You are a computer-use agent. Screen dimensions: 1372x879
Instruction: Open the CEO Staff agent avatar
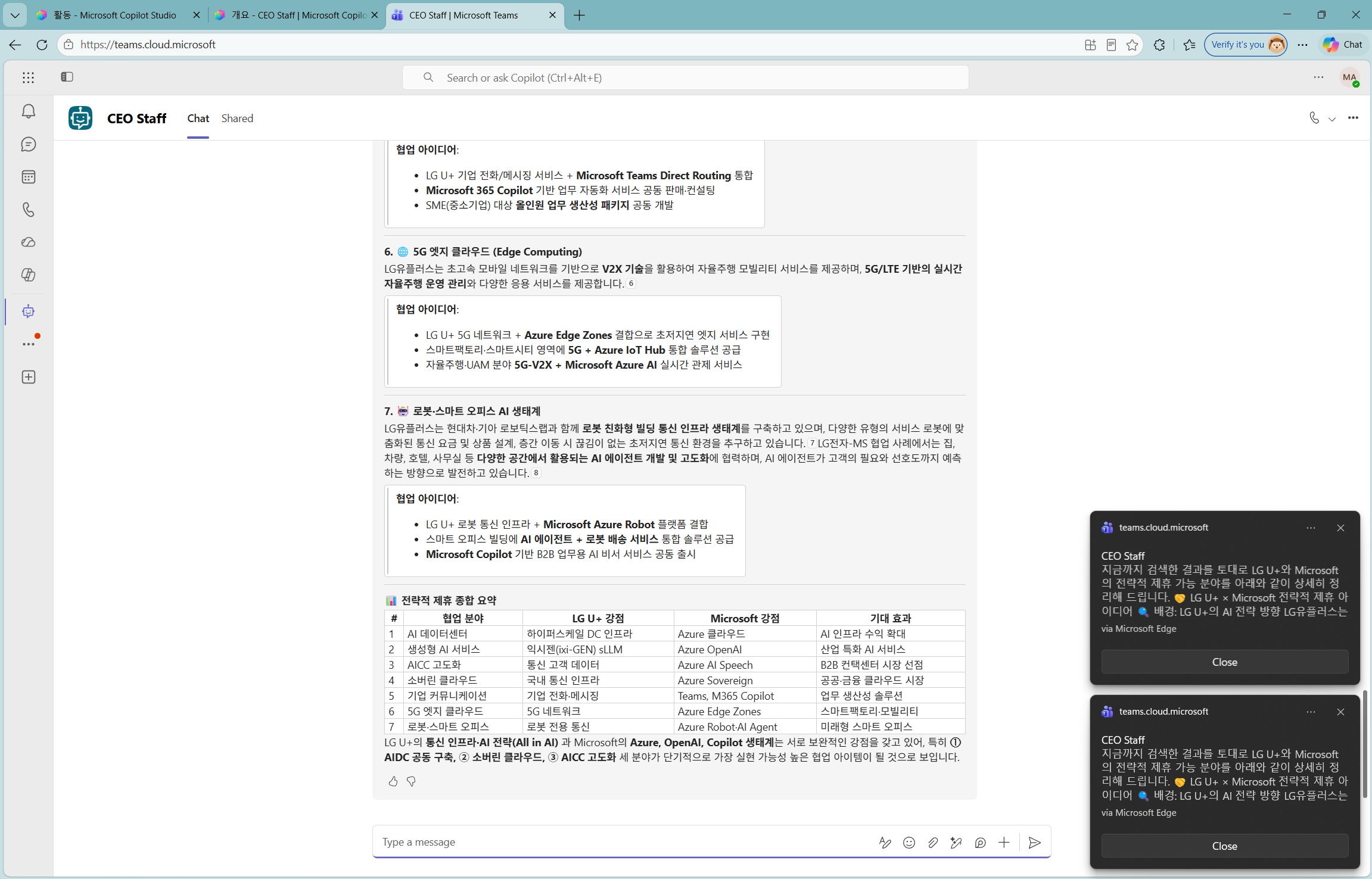(80, 118)
